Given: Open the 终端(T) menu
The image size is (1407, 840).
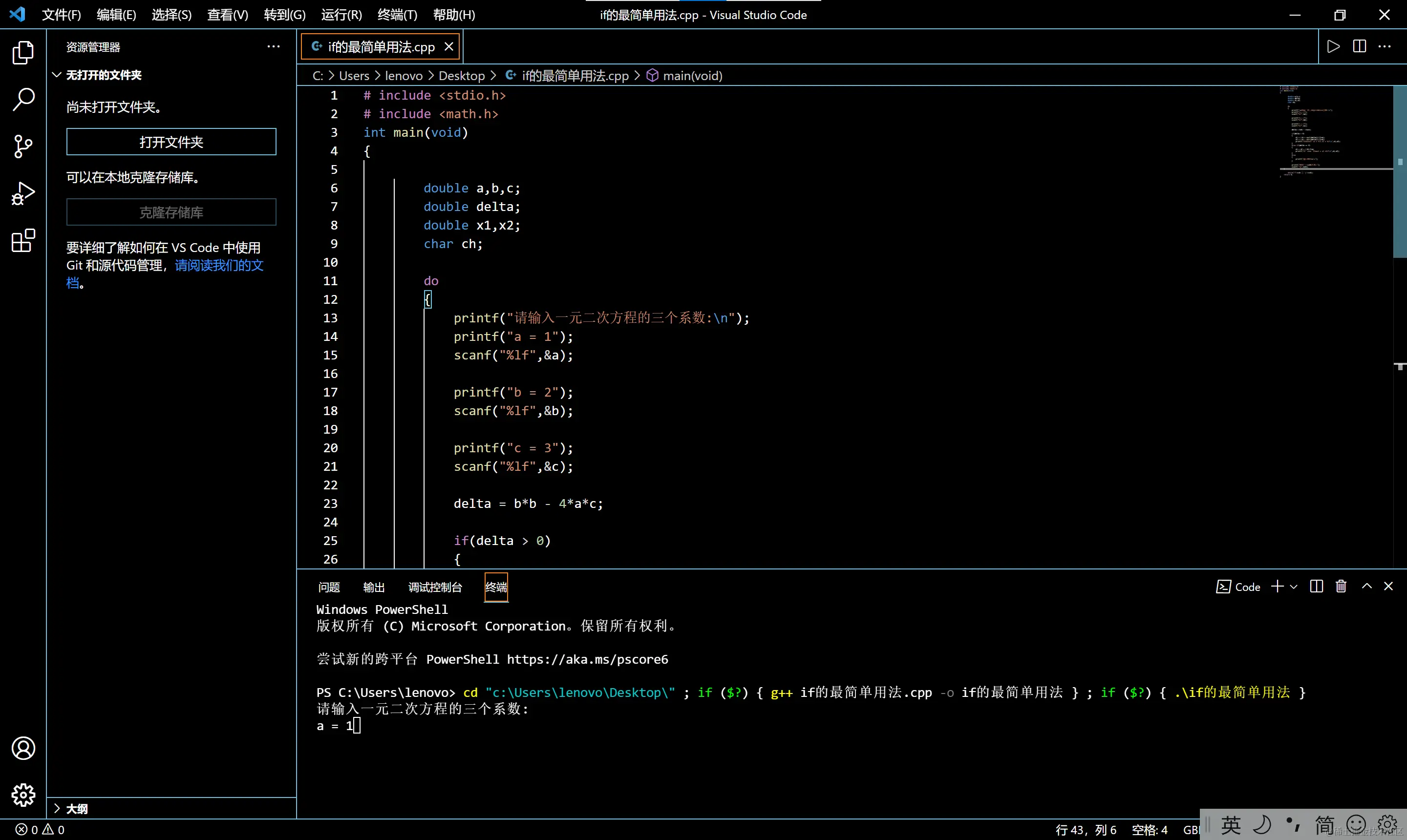Looking at the screenshot, I should [x=397, y=15].
